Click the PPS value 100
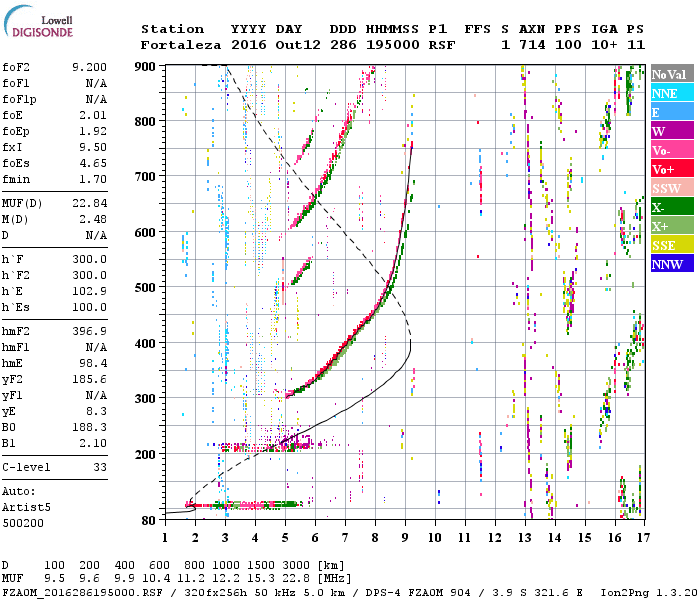The width and height of the screenshot is (700, 600). tap(568, 45)
